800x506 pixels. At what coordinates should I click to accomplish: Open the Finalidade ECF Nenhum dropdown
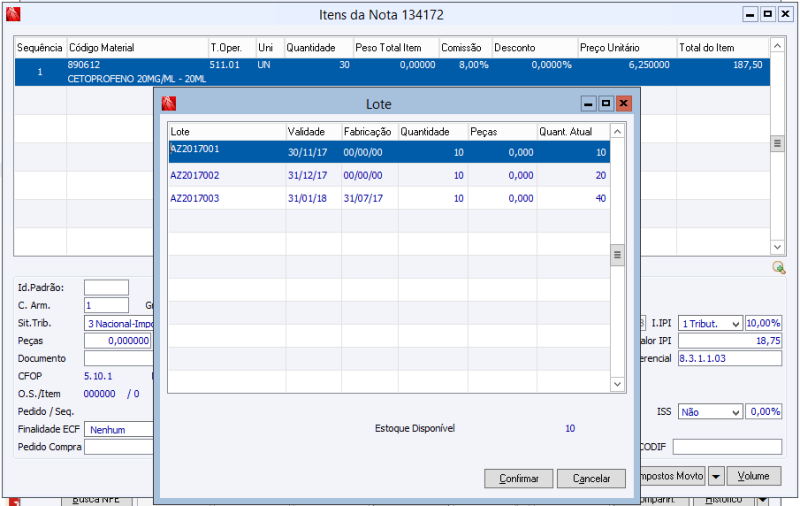(x=119, y=429)
